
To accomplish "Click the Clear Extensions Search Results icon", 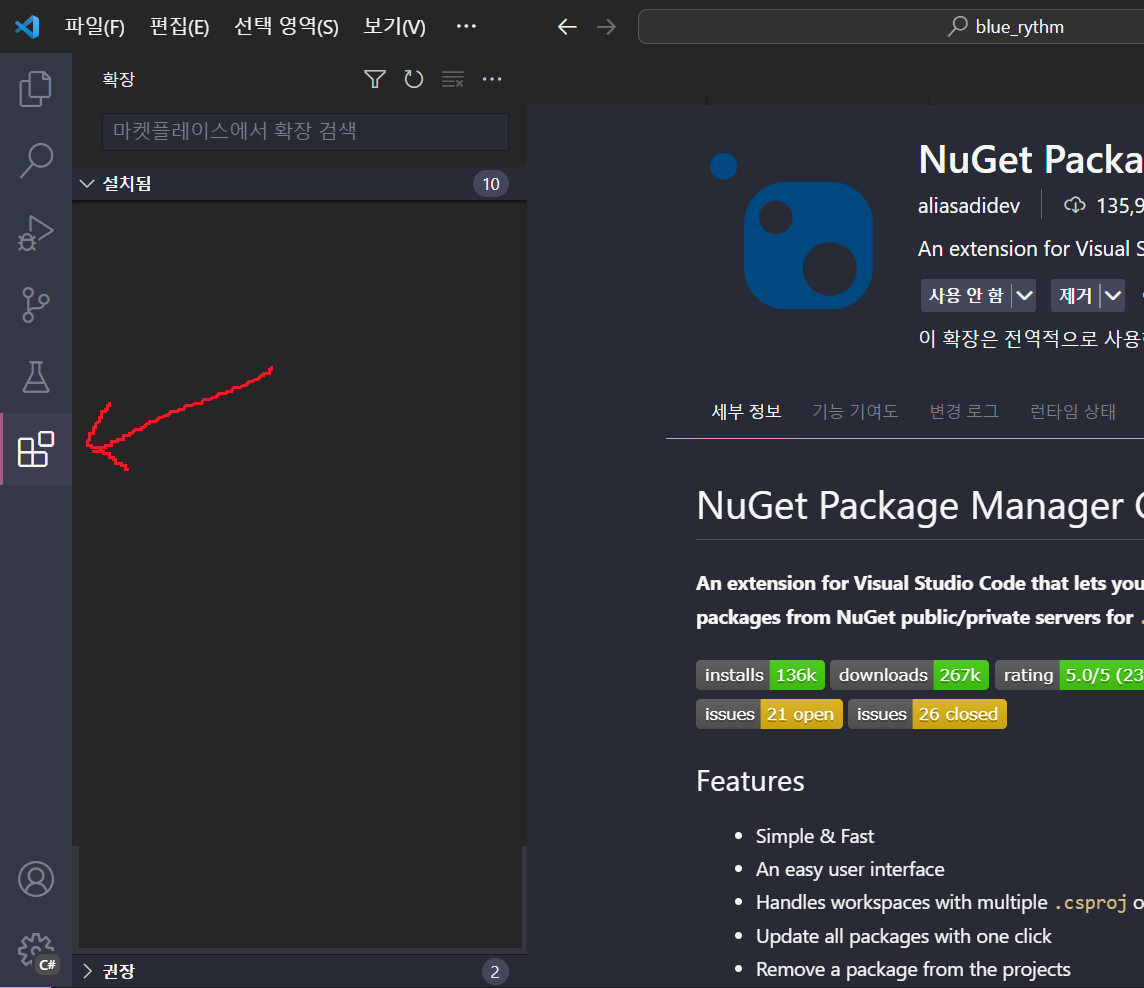I will [453, 78].
